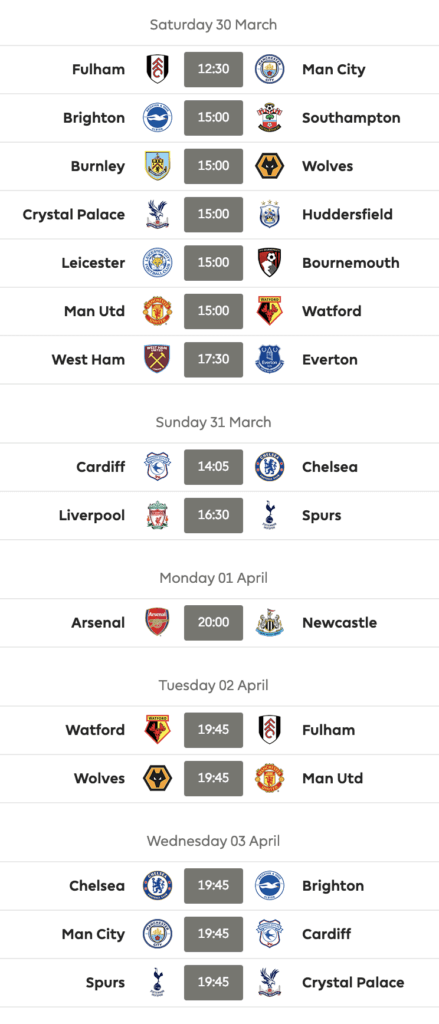Click the Everton club badge
The width and height of the screenshot is (439, 1024).
(269, 359)
